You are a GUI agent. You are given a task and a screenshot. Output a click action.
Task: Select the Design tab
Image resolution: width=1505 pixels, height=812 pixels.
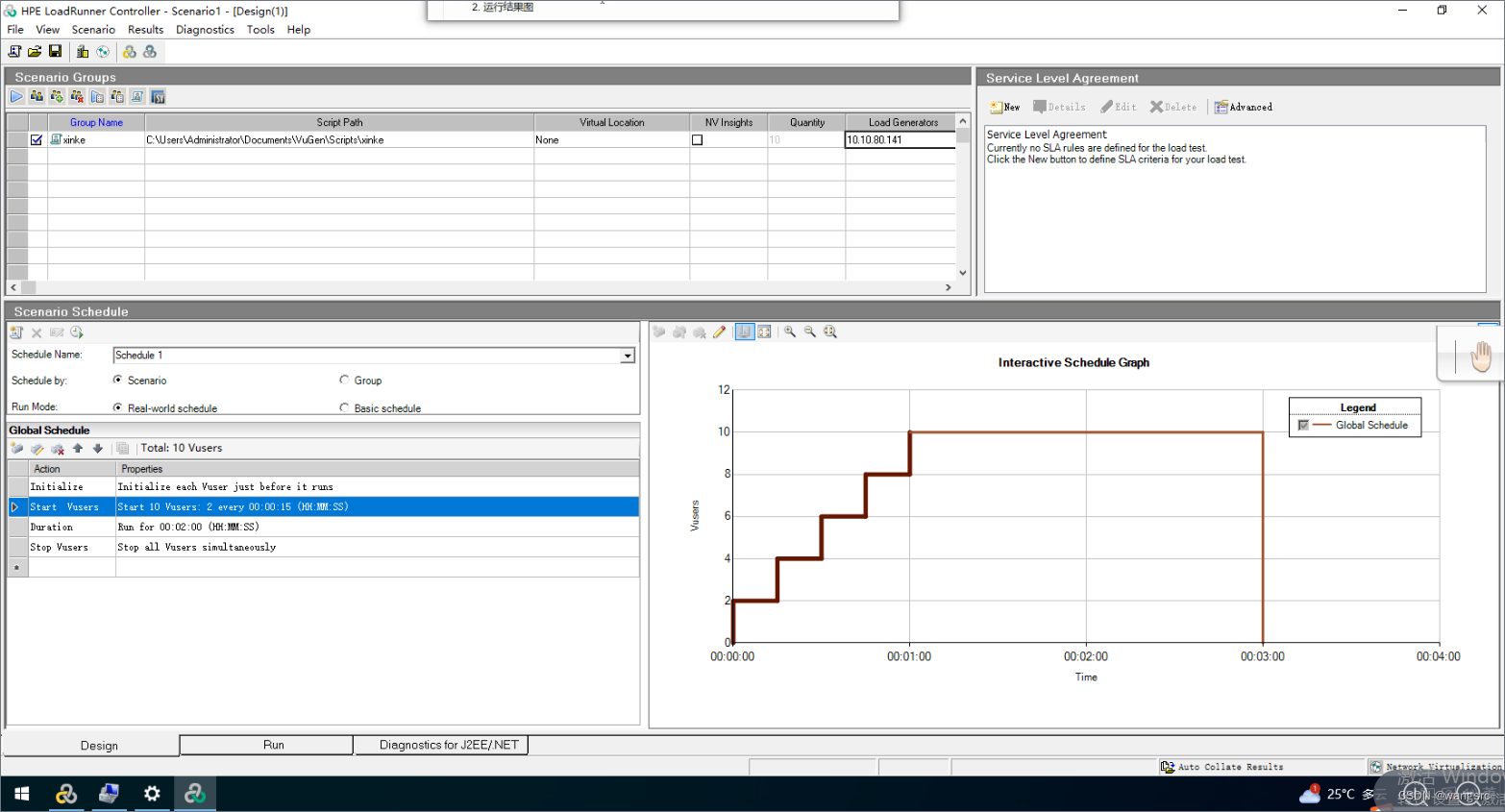pyautogui.click(x=90, y=746)
